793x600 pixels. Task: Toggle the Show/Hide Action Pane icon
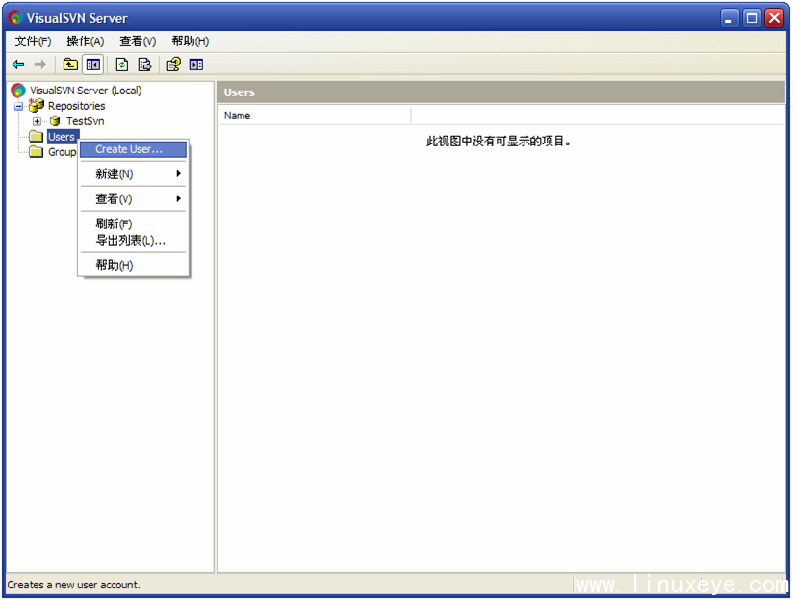point(196,64)
